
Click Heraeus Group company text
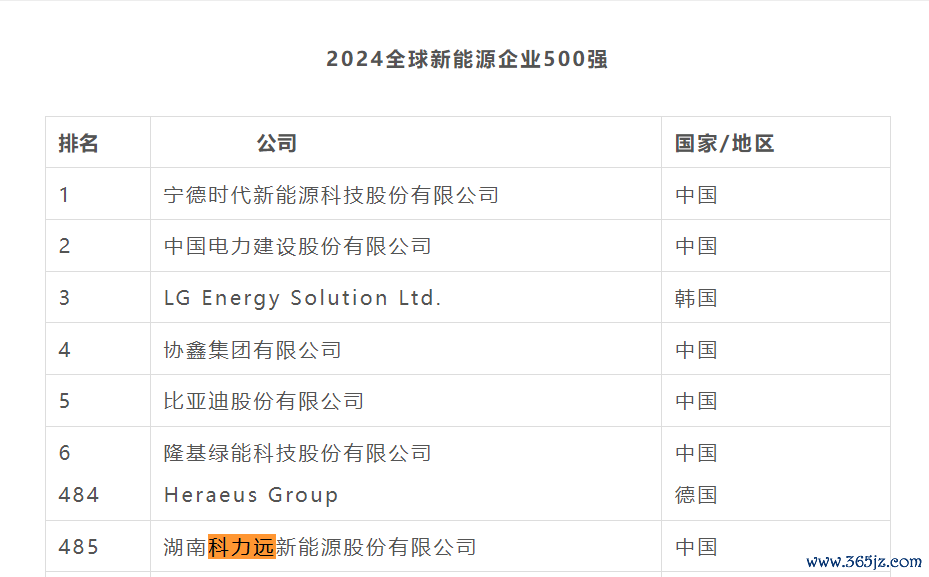tap(251, 495)
